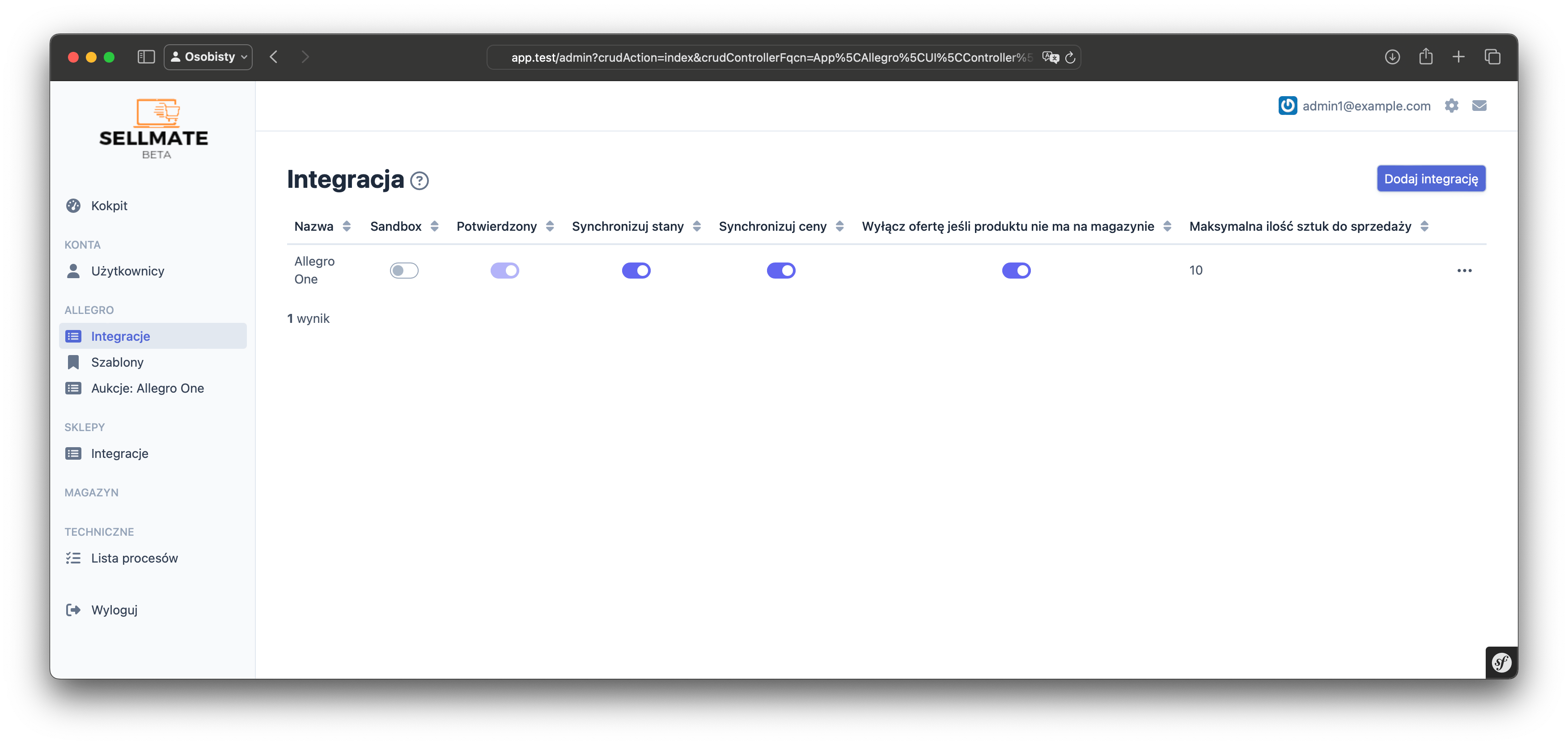
Task: Click the Allegro One name cell
Action: pyautogui.click(x=314, y=270)
